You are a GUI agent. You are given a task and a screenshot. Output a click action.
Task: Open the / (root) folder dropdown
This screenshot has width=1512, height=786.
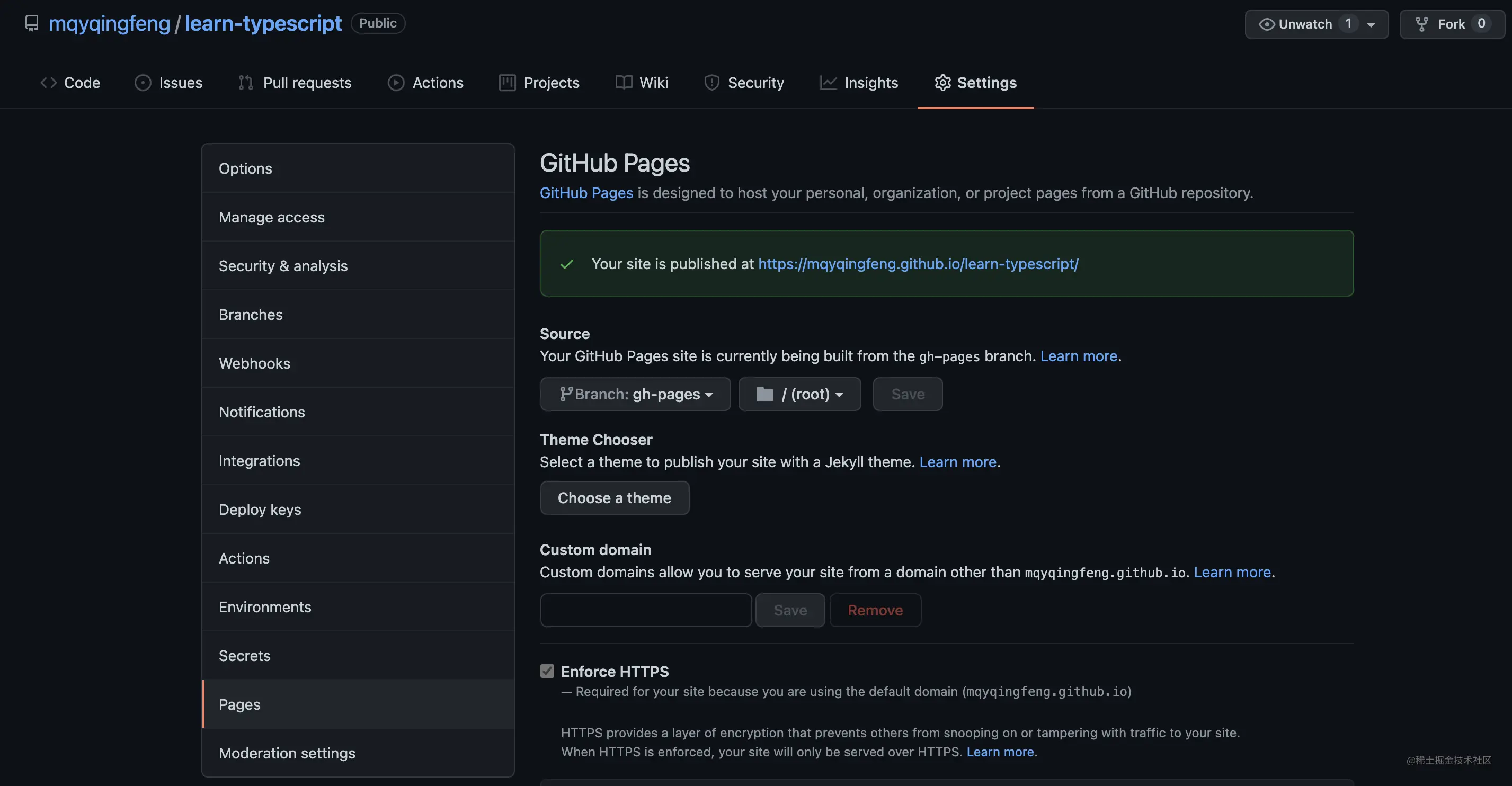[x=799, y=394]
